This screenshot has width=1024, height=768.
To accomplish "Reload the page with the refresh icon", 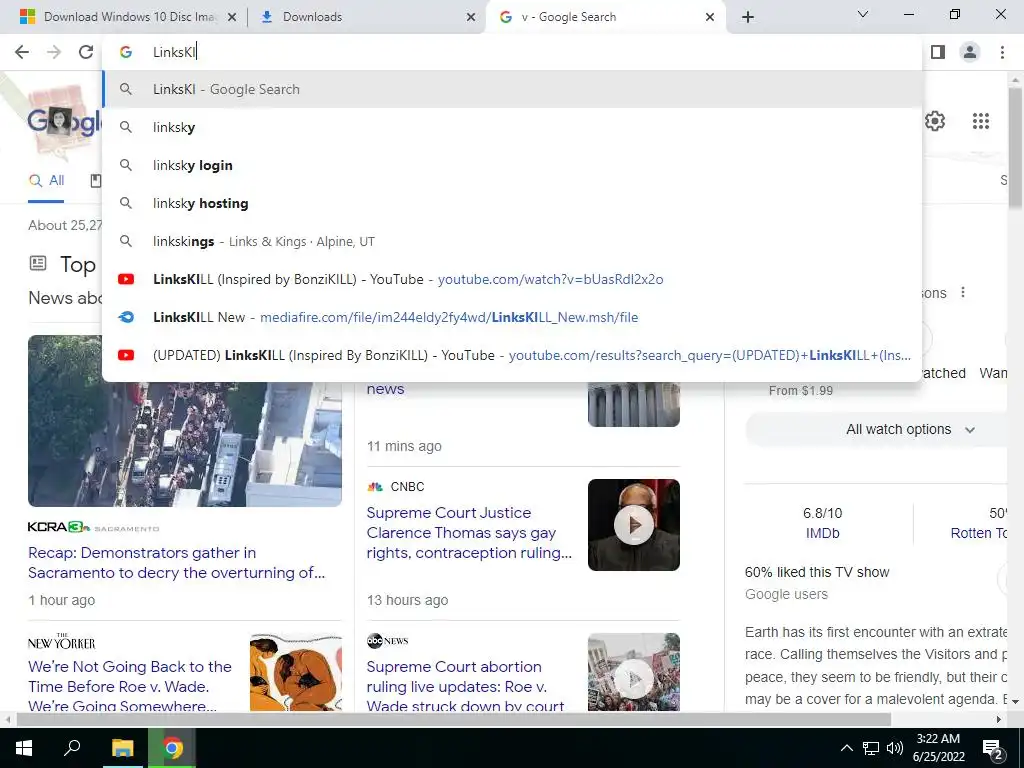I will click(x=86, y=52).
